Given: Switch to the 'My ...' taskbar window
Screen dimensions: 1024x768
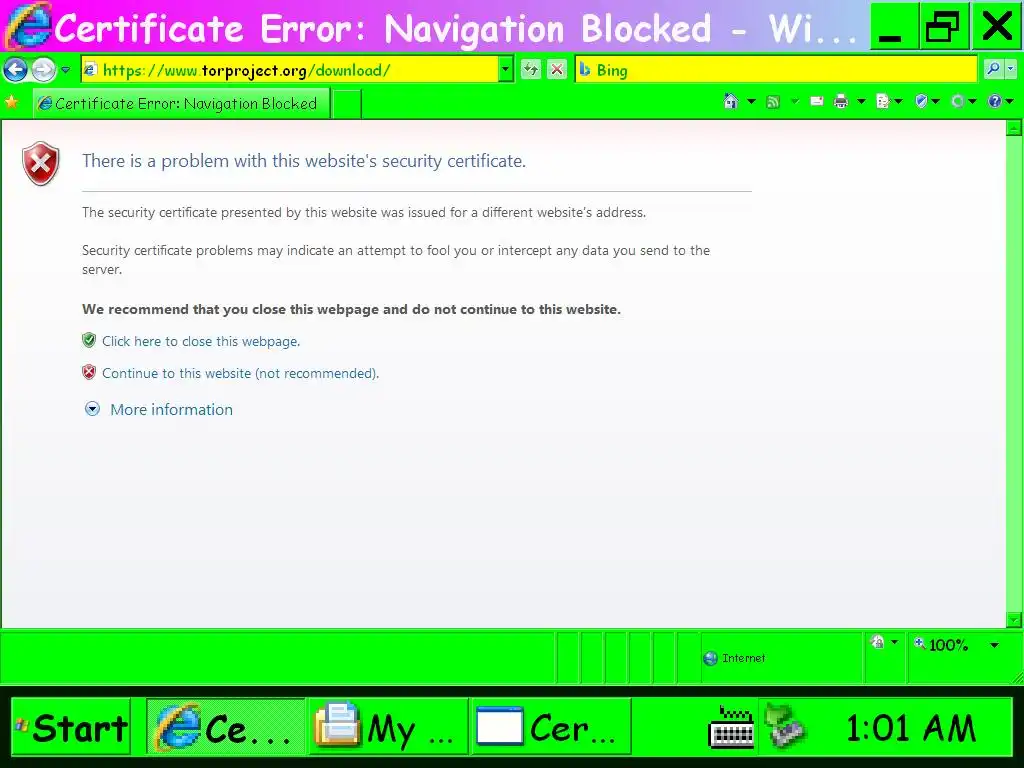Looking at the screenshot, I should 388,727.
